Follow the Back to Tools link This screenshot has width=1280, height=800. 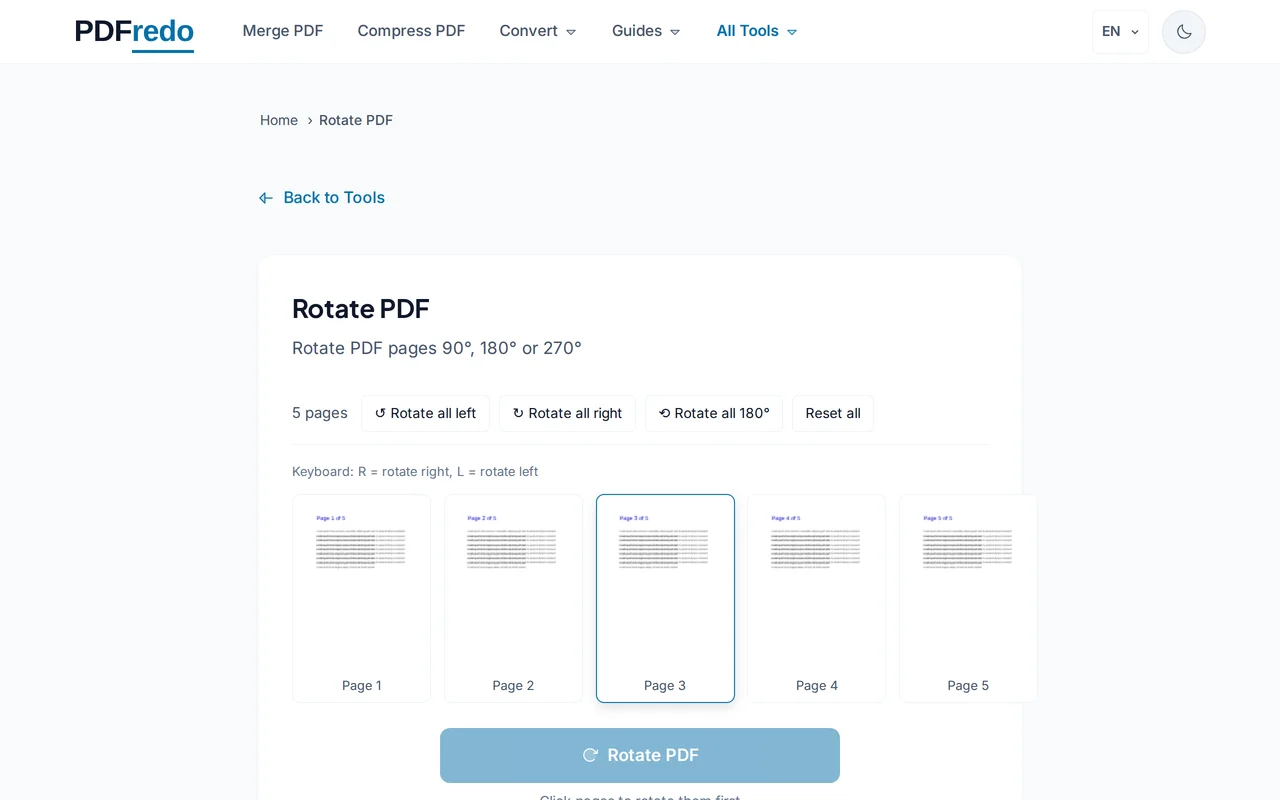334,197
